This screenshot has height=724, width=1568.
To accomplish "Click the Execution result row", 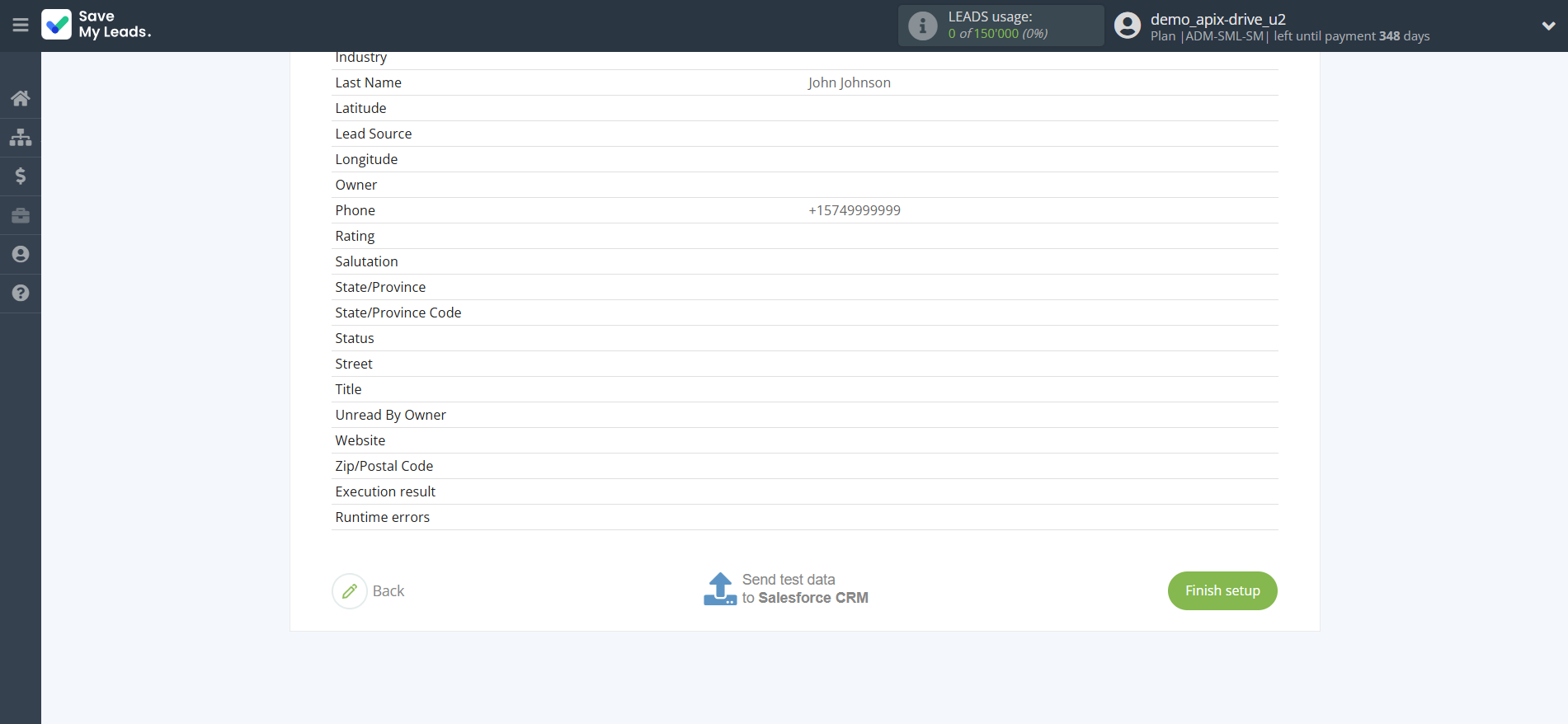I will coord(385,491).
